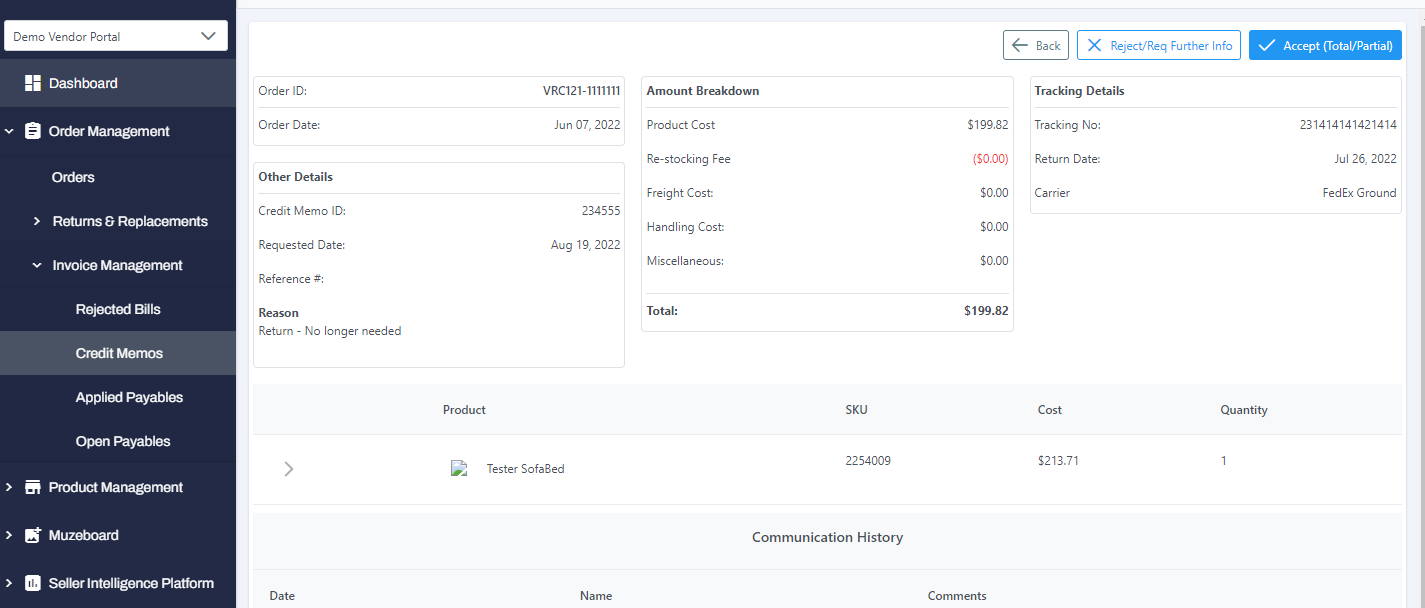Viewport: 1425px width, 608px height.
Task: Collapse the Invoice Management chevron
Action: pos(37,265)
